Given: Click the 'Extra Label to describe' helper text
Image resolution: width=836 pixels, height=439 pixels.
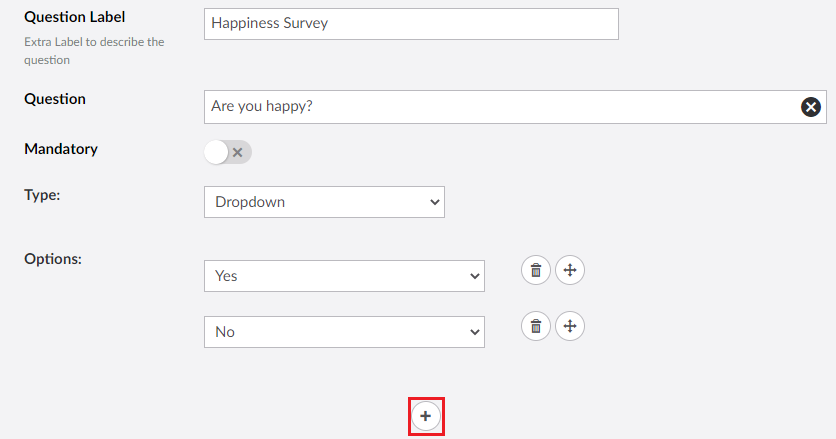Looking at the screenshot, I should [94, 42].
